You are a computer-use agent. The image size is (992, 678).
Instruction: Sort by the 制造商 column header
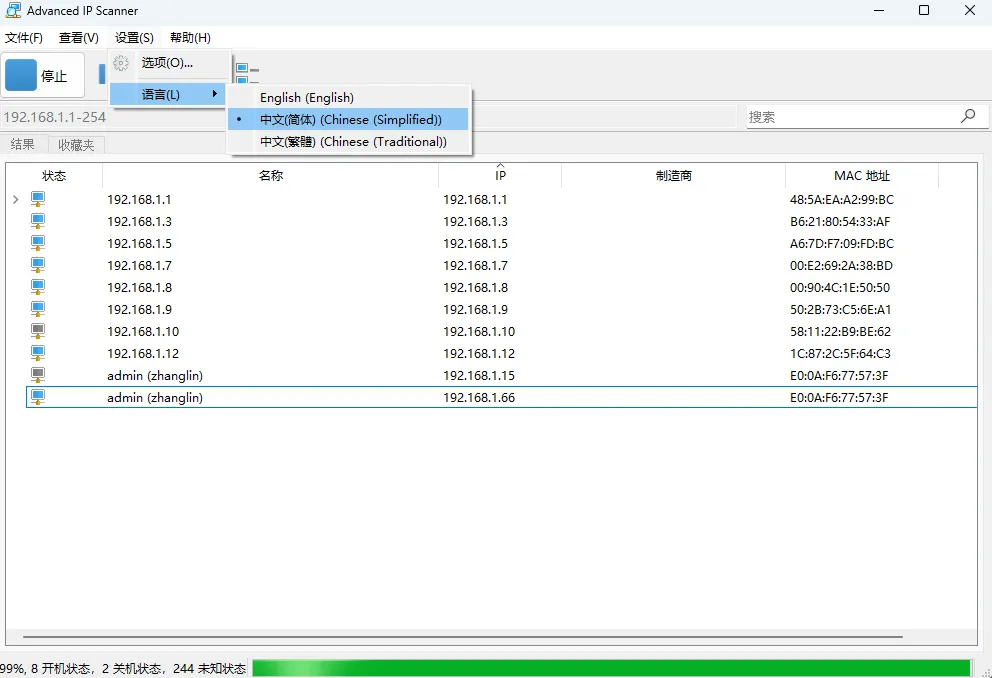tap(674, 176)
